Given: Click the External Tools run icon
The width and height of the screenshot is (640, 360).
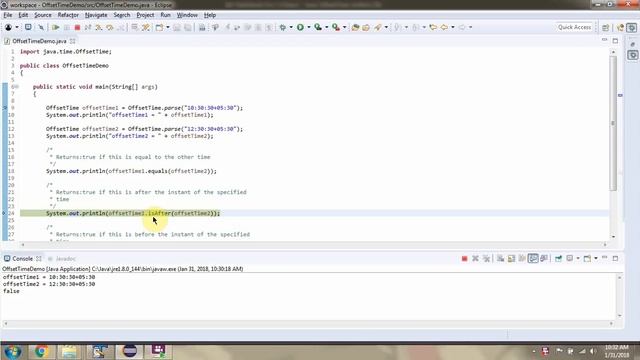Looking at the screenshot, I should [336, 27].
